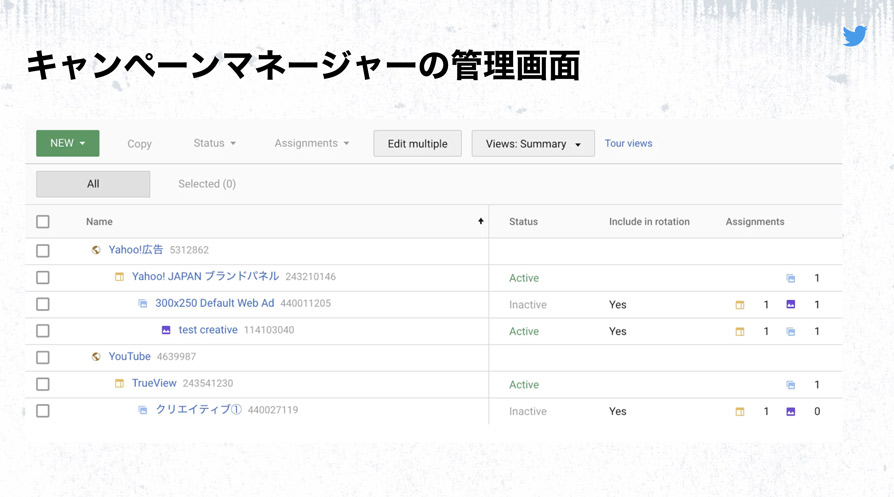This screenshot has height=497, width=894.
Task: Check the test creative row checkbox
Action: [x=43, y=331]
